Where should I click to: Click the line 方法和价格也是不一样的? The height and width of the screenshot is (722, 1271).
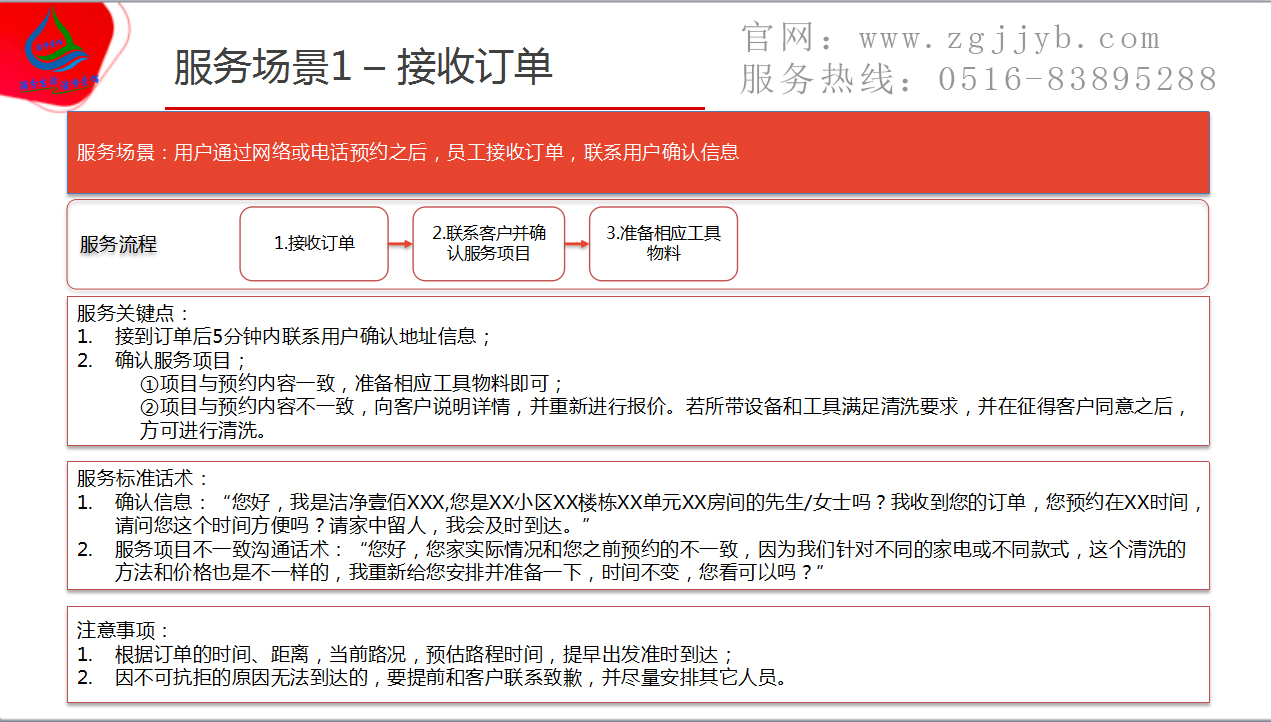click(469, 573)
